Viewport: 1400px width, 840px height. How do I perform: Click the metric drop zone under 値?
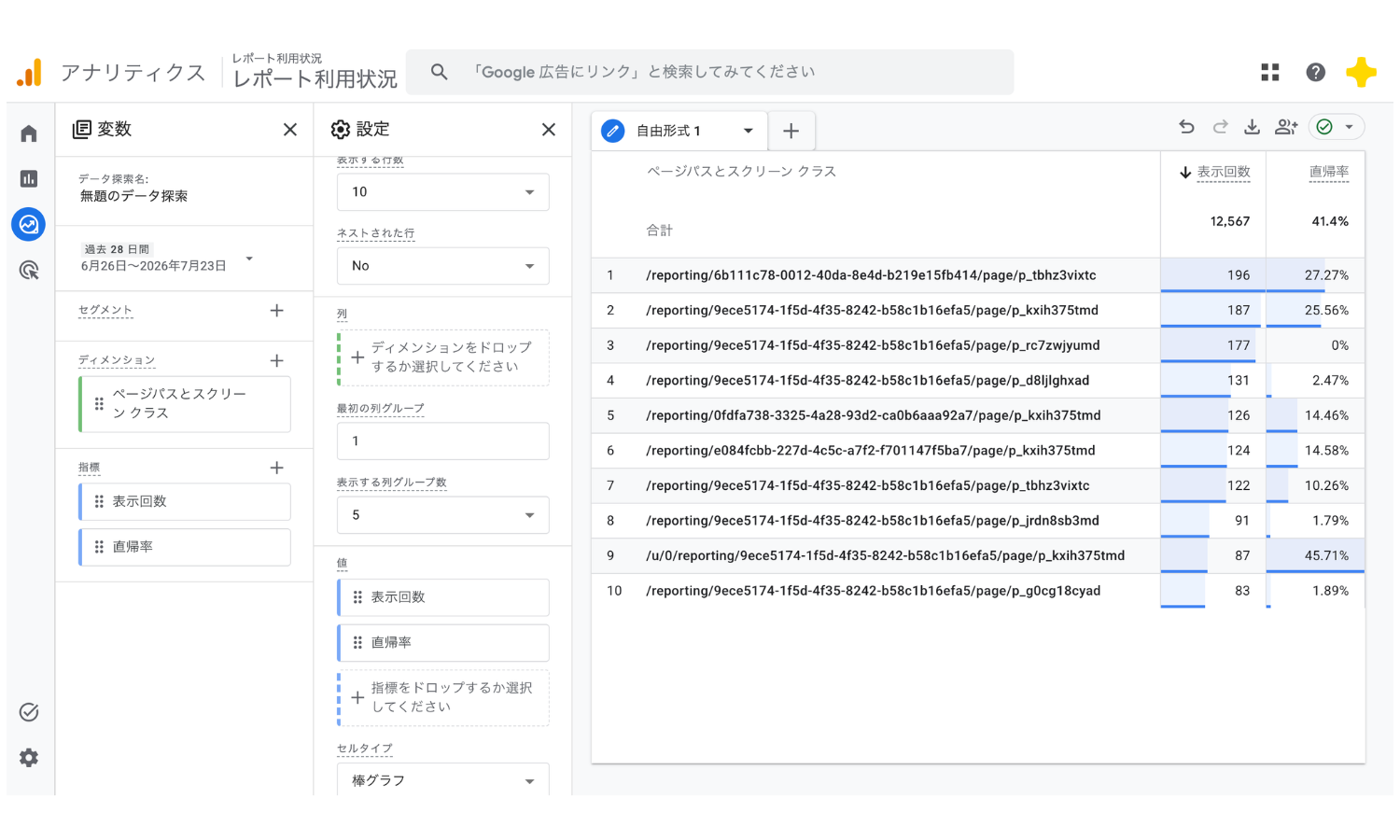coord(442,698)
